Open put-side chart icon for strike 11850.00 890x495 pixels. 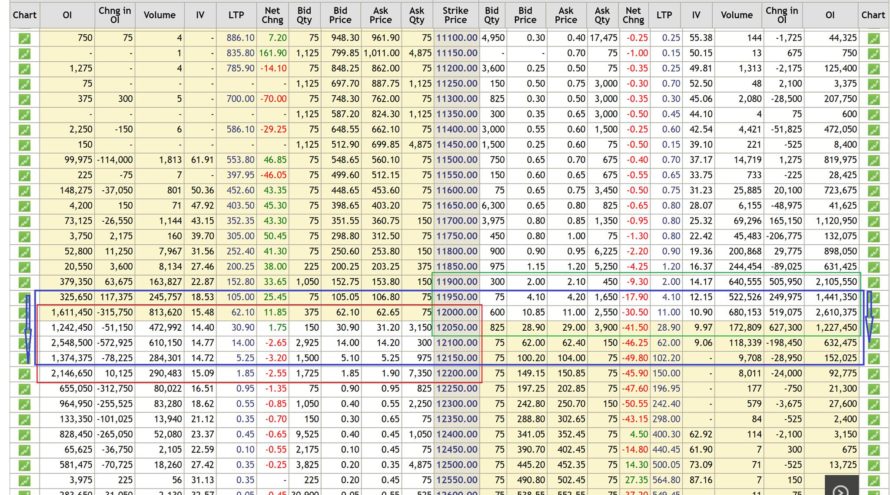[x=874, y=267]
